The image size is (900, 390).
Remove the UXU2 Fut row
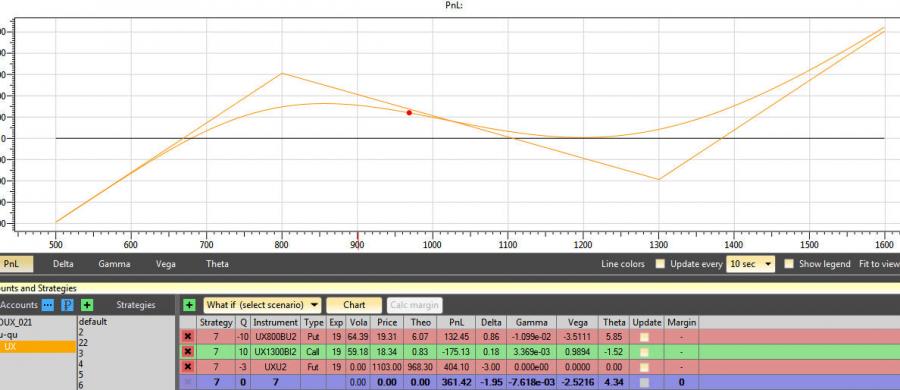(188, 366)
